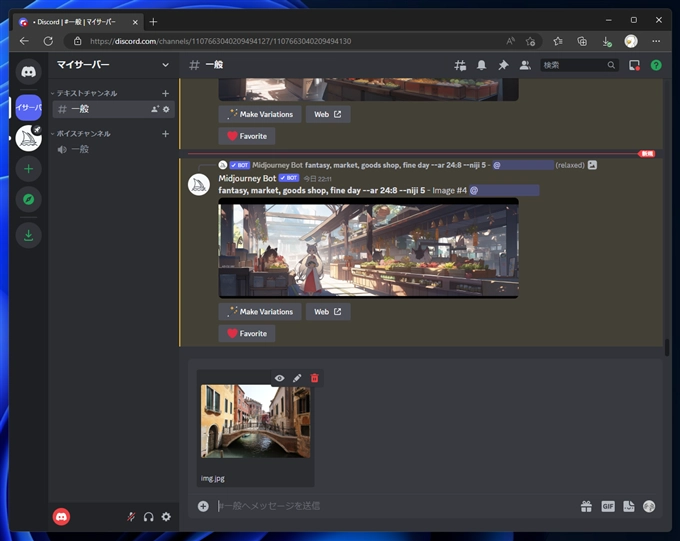The height and width of the screenshot is (541, 680).
Task: Open the fantasy market anime image
Action: pyautogui.click(x=368, y=248)
